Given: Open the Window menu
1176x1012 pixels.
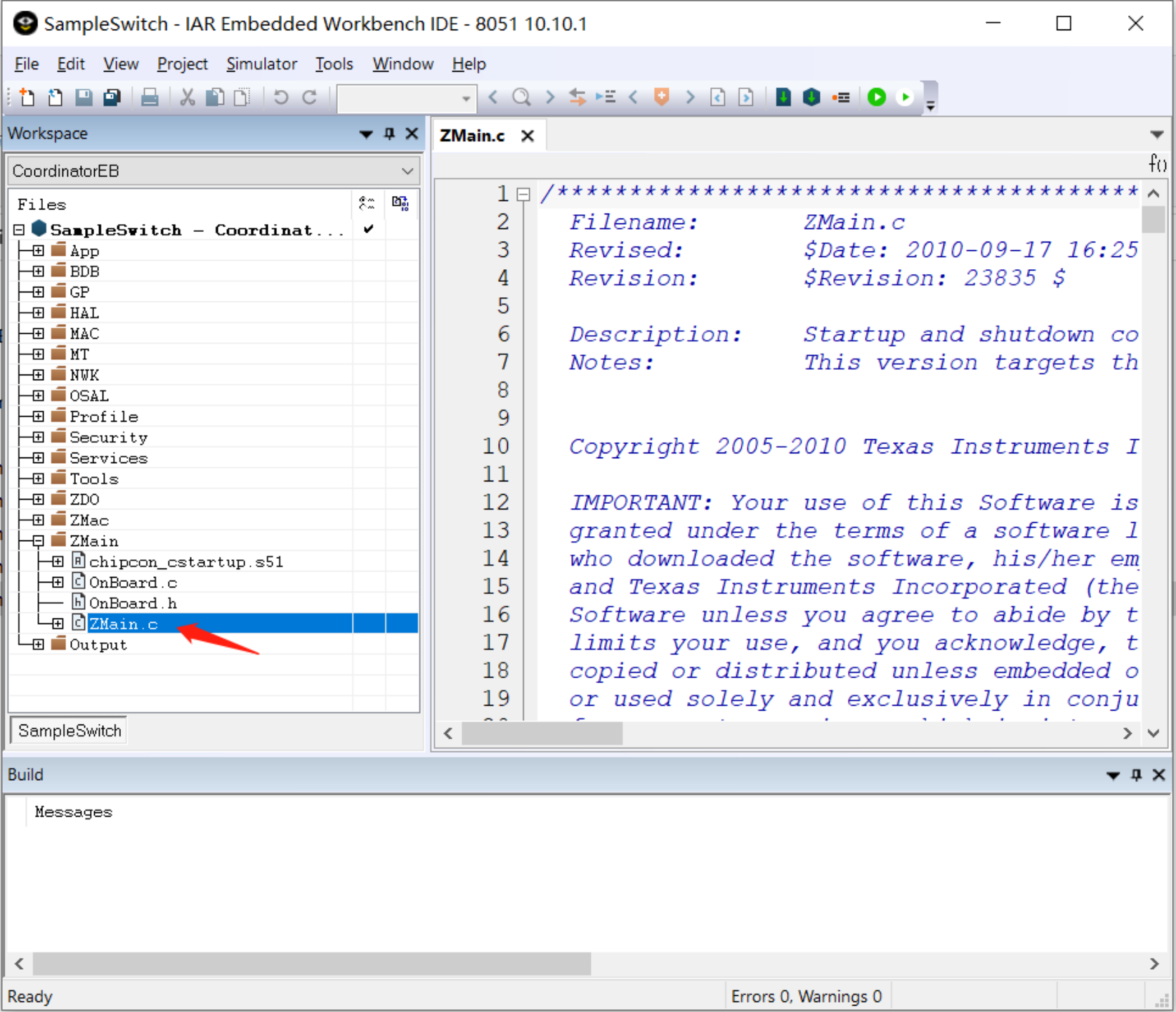Looking at the screenshot, I should coord(403,64).
